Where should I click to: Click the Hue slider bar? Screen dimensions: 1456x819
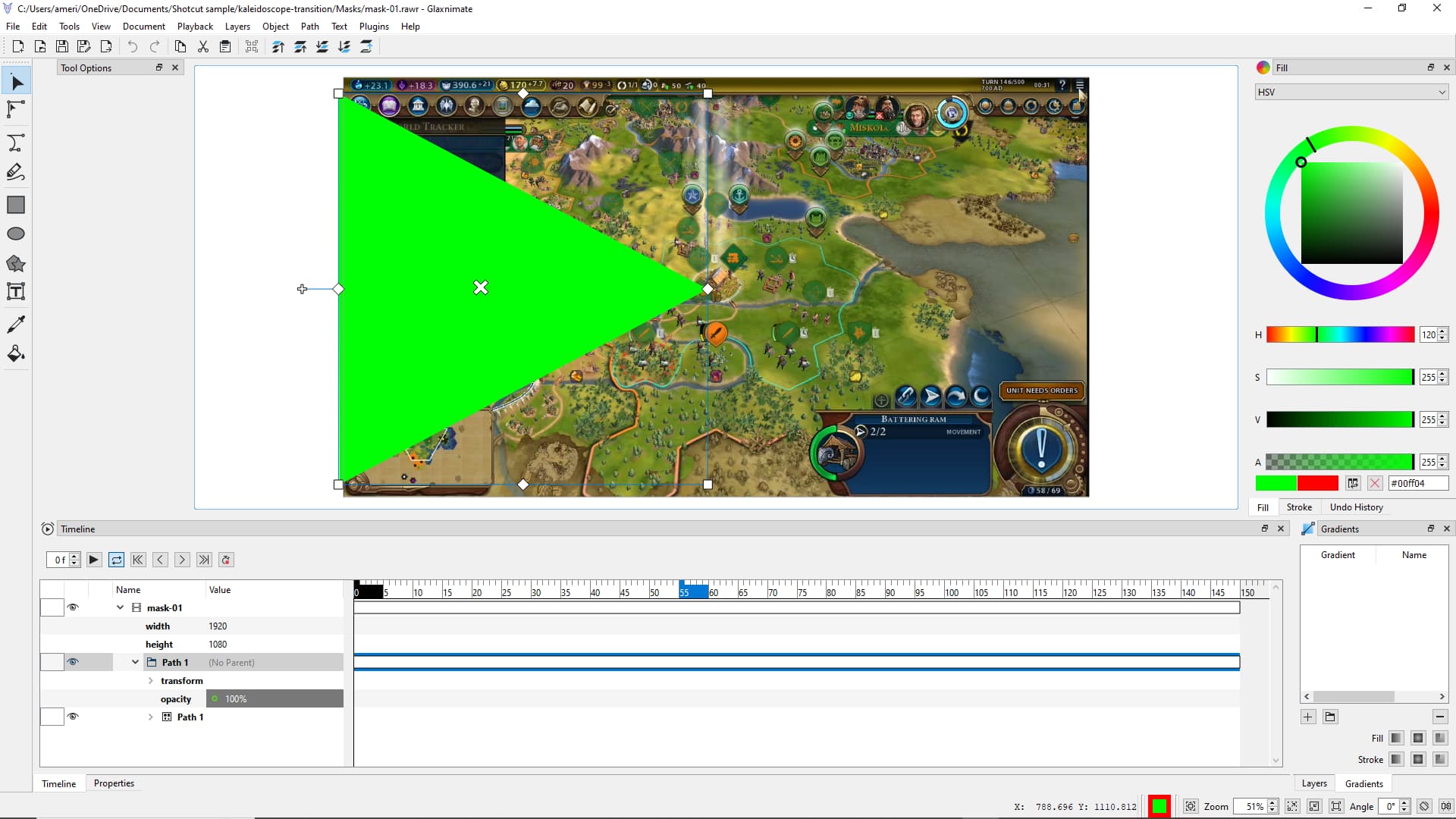pyautogui.click(x=1339, y=334)
